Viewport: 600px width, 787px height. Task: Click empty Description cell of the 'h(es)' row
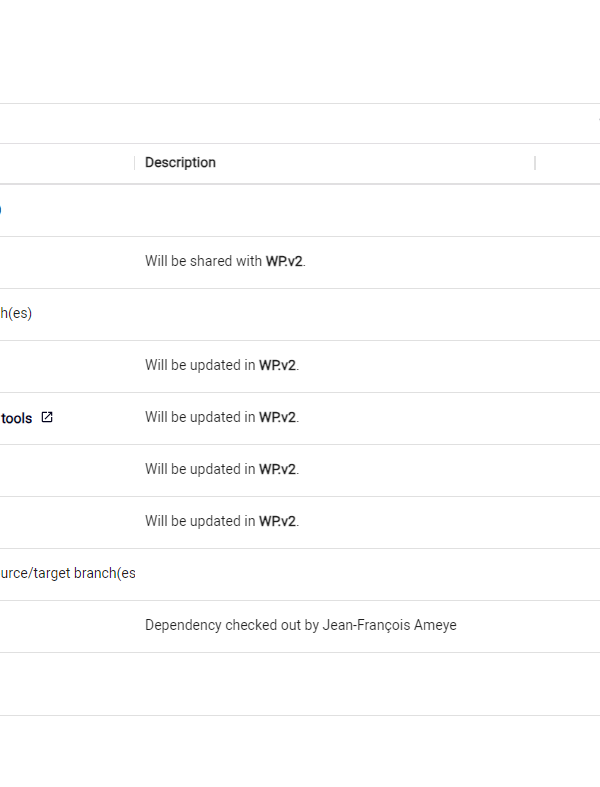pyautogui.click(x=335, y=315)
